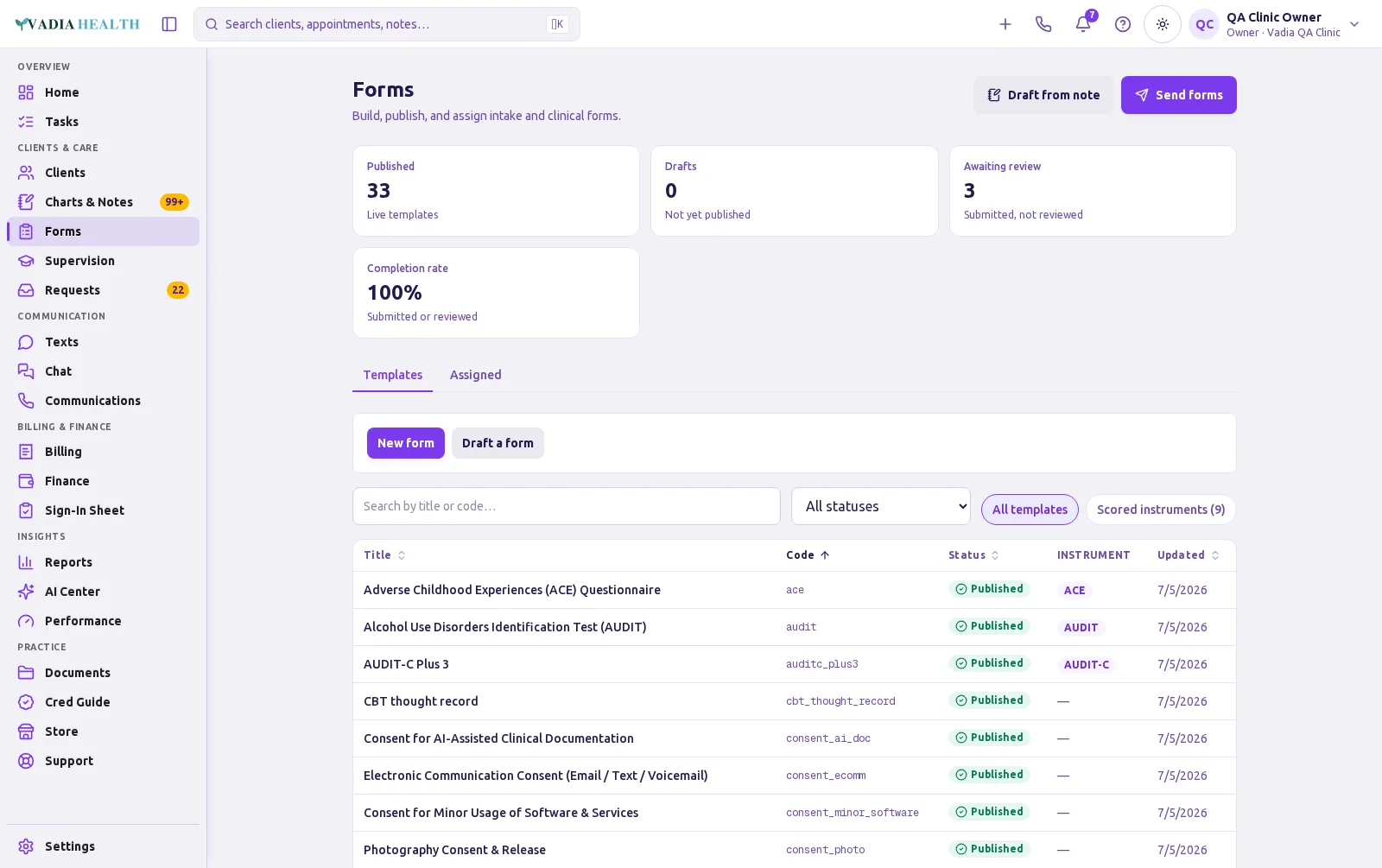Select the Templates tab
Viewport: 1382px width, 868px height.
[393, 375]
